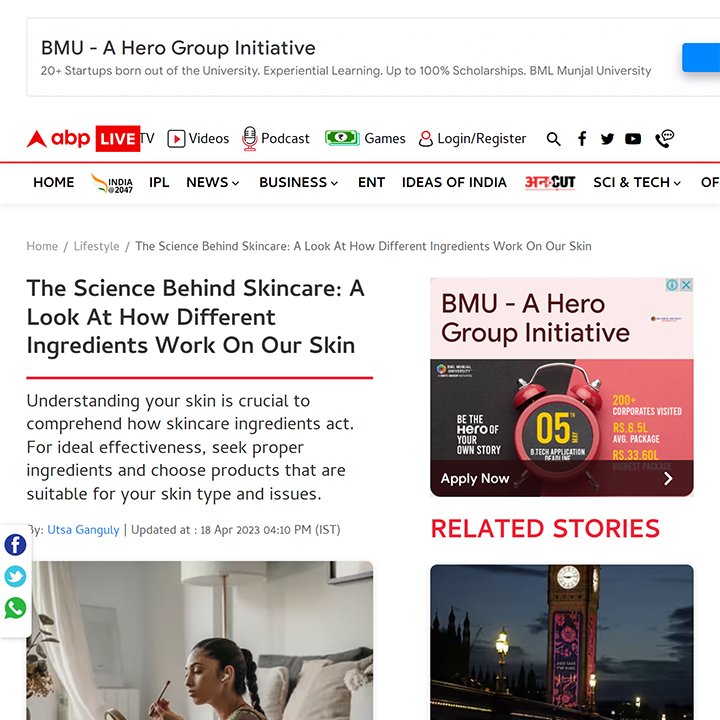Screen dimensions: 720x720
Task: Share article via floating Facebook icon
Action: click(x=15, y=545)
